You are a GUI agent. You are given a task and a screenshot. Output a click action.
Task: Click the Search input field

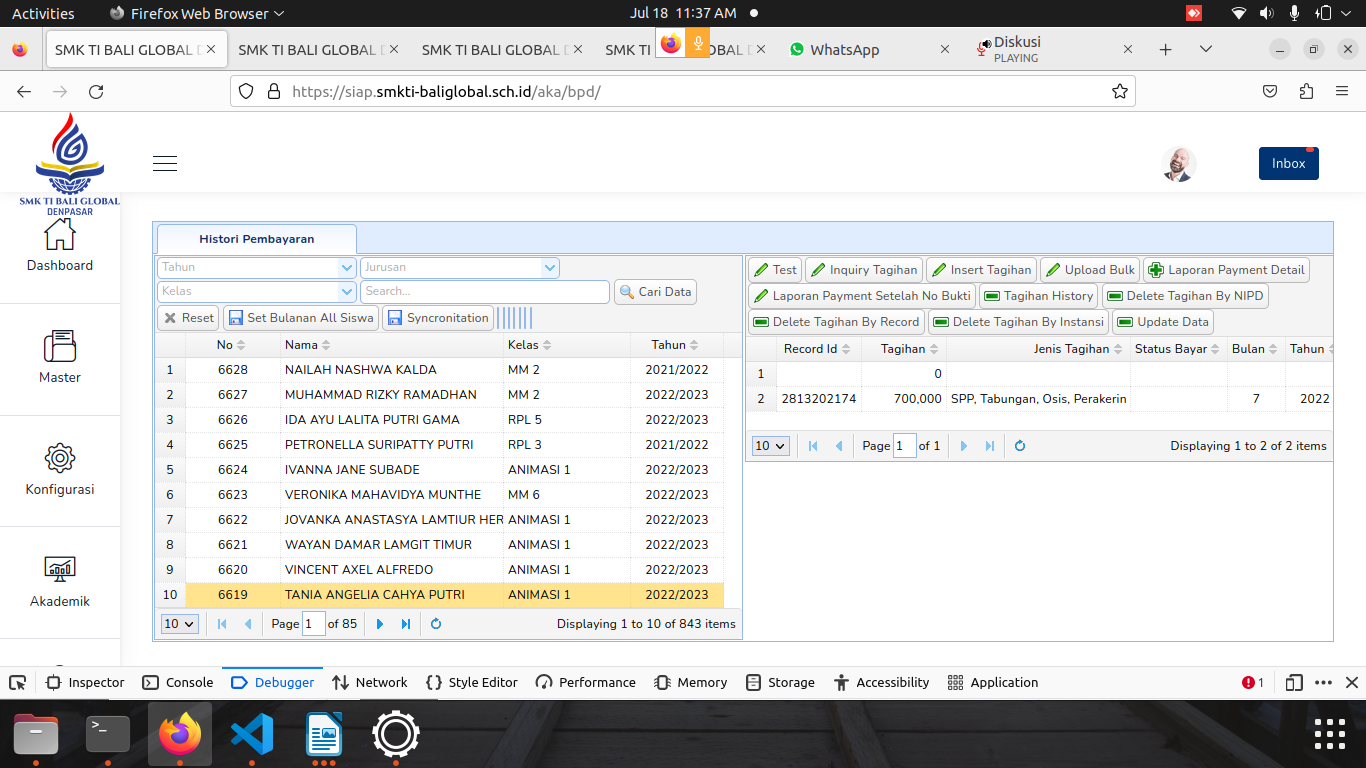tap(484, 292)
